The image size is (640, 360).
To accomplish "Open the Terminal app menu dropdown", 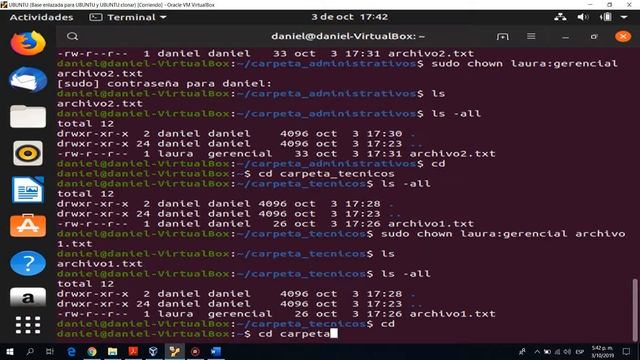I will coord(128,17).
